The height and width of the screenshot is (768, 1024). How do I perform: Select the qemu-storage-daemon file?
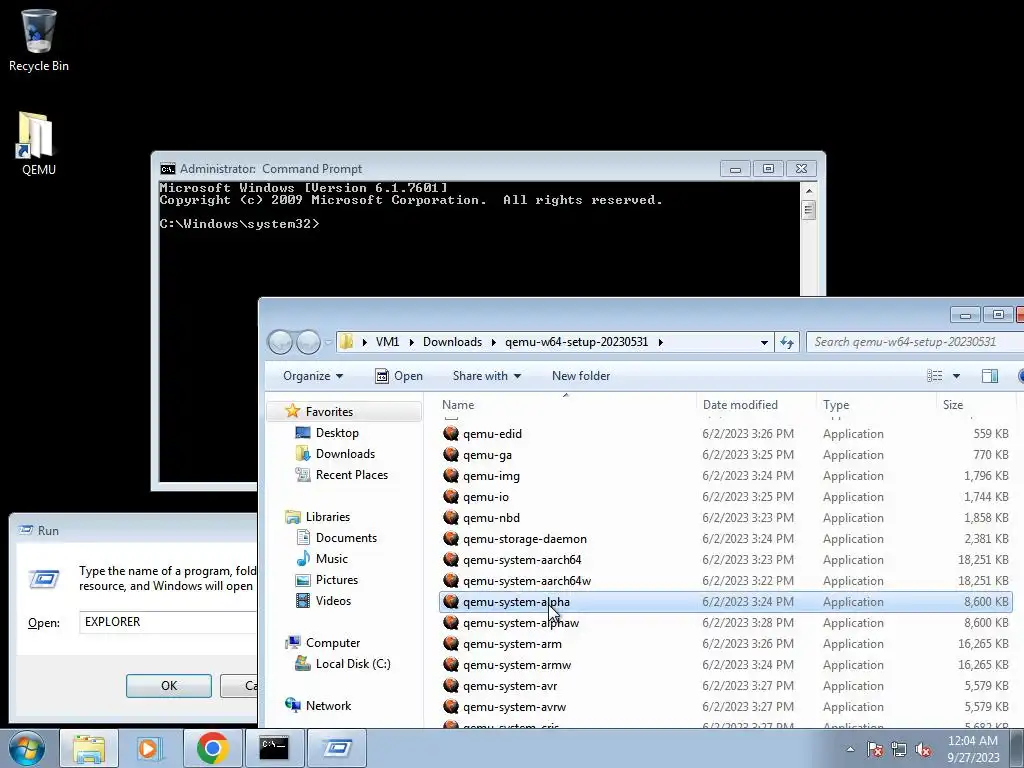pyautogui.click(x=726, y=539)
